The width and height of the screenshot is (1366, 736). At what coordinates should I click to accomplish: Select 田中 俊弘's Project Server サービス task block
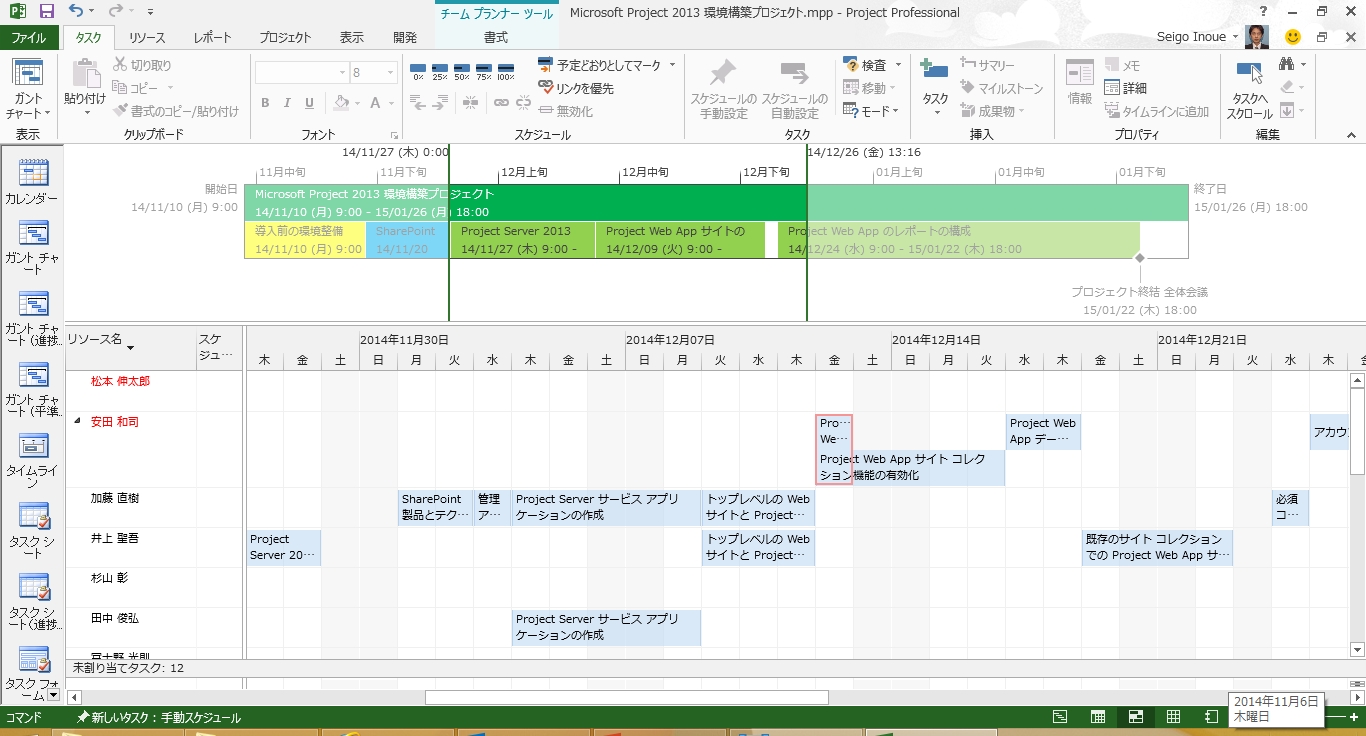click(x=606, y=627)
